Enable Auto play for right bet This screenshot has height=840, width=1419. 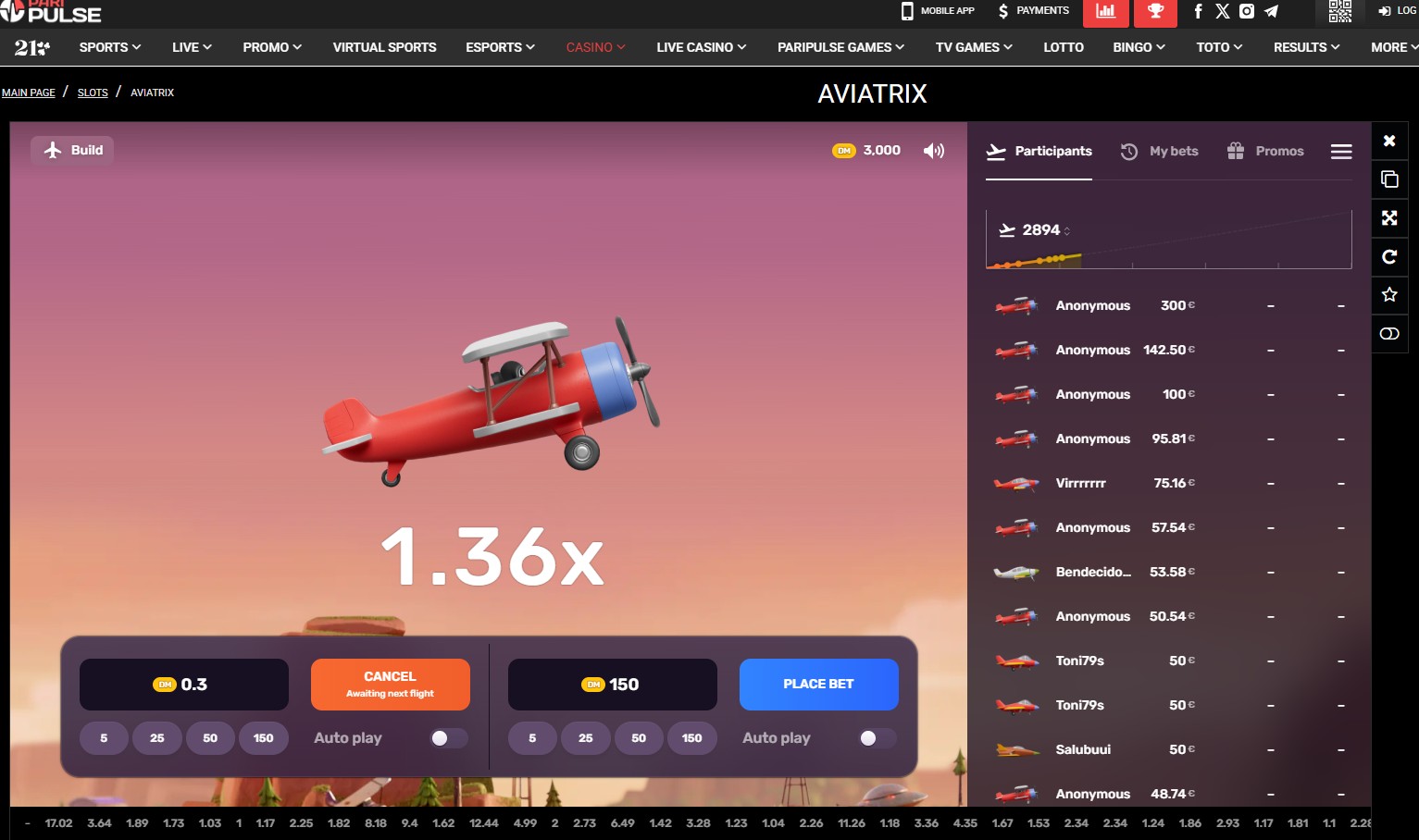coord(877,738)
